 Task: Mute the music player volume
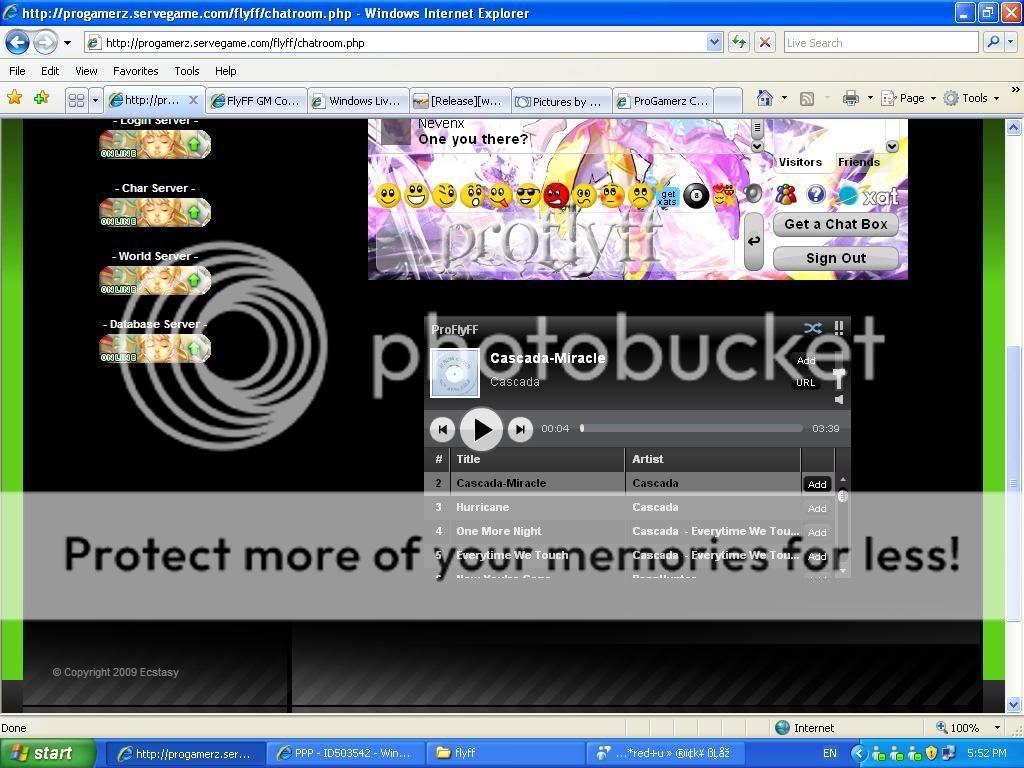point(839,399)
